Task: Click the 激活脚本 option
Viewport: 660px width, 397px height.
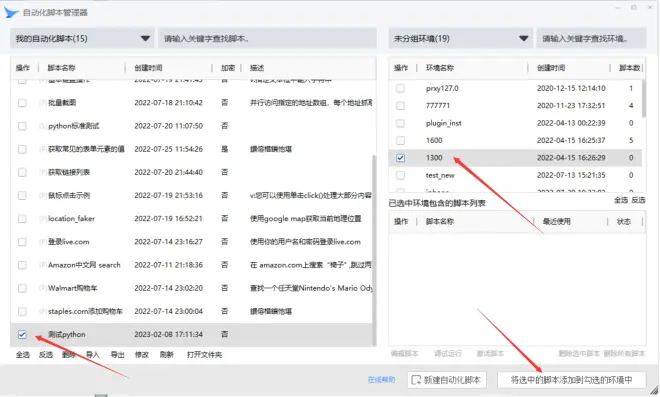Action: [x=490, y=353]
